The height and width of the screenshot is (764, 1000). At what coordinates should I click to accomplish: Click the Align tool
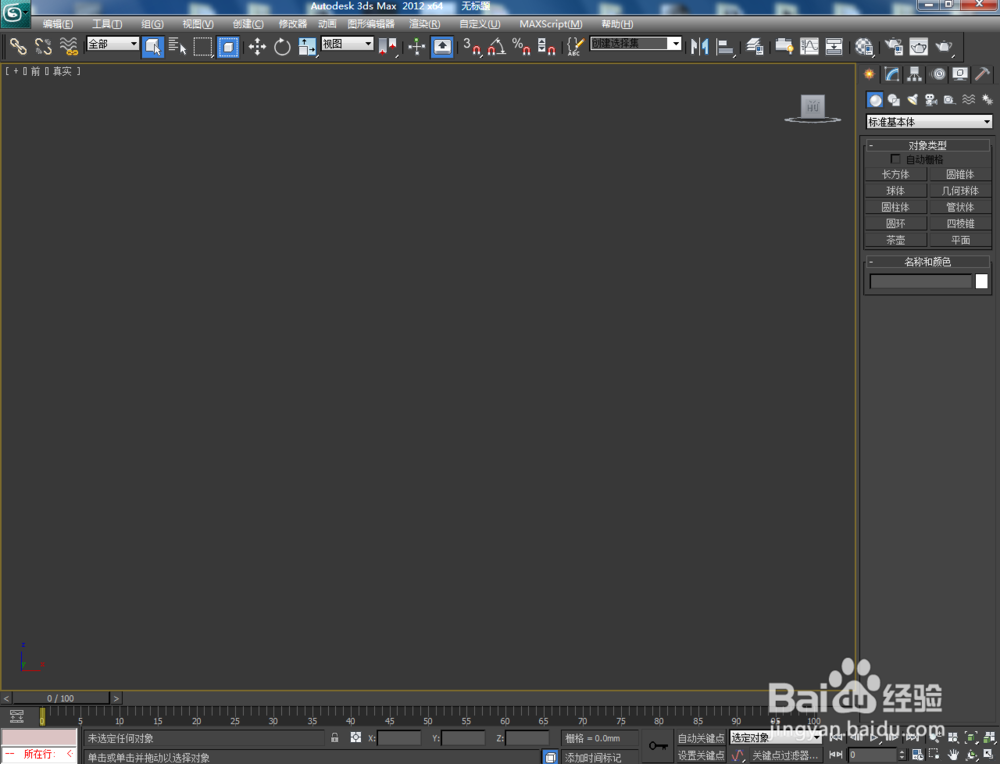[x=725, y=47]
